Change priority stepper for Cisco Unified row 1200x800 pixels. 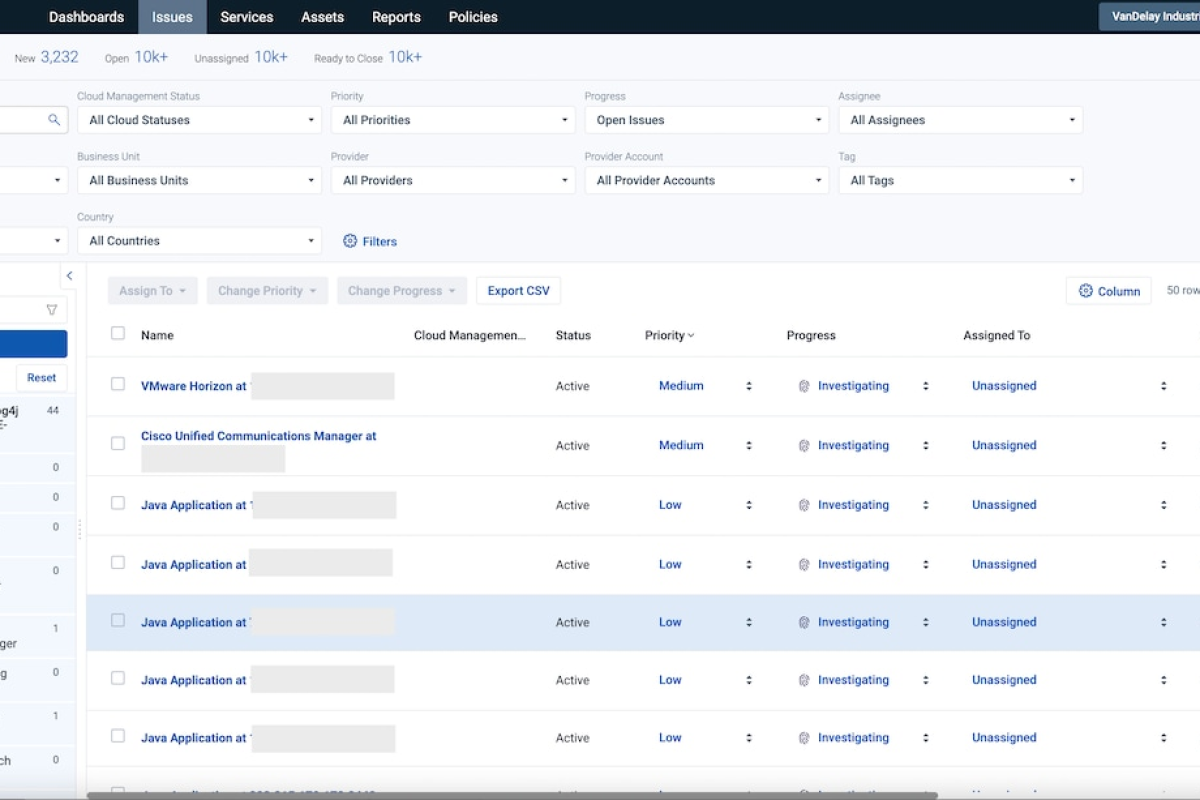pyautogui.click(x=749, y=446)
